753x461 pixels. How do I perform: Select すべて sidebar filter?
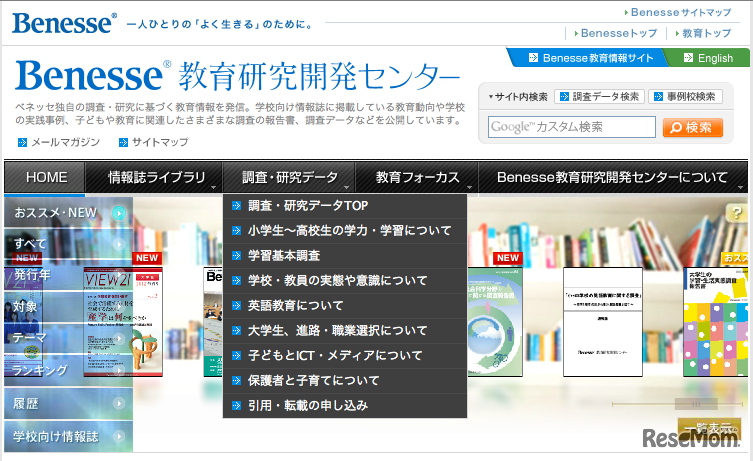[x=68, y=244]
